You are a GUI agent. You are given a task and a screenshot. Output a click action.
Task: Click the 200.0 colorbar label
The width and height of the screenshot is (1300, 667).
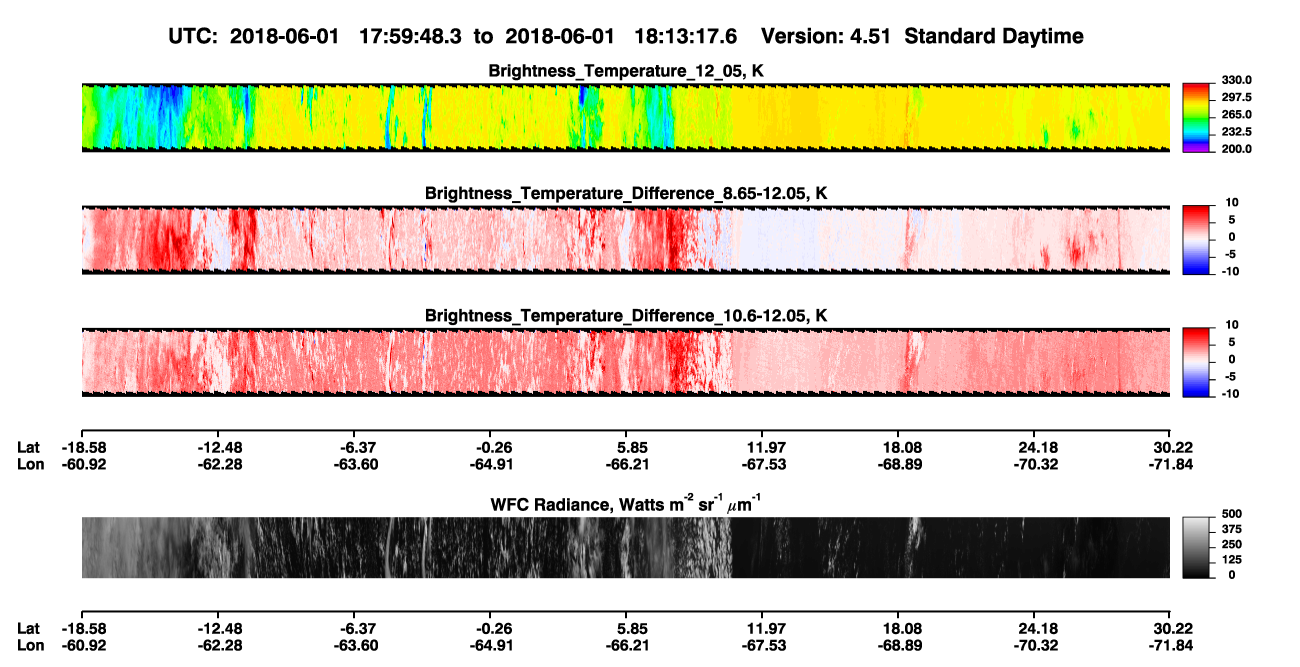tap(1237, 149)
